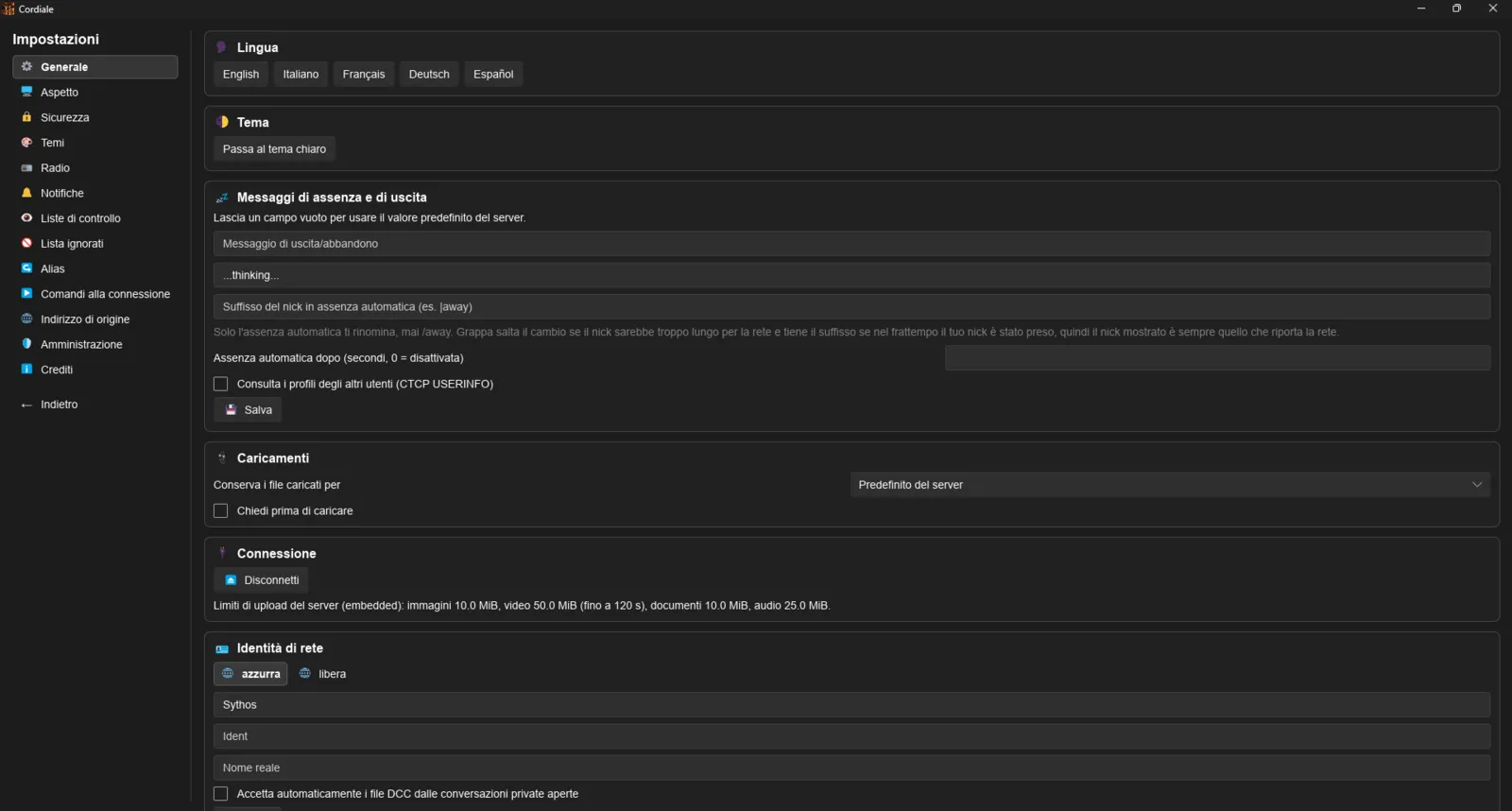Image resolution: width=1512 pixels, height=811 pixels.
Task: Click the globe icon beside libera
Action: pyautogui.click(x=305, y=674)
